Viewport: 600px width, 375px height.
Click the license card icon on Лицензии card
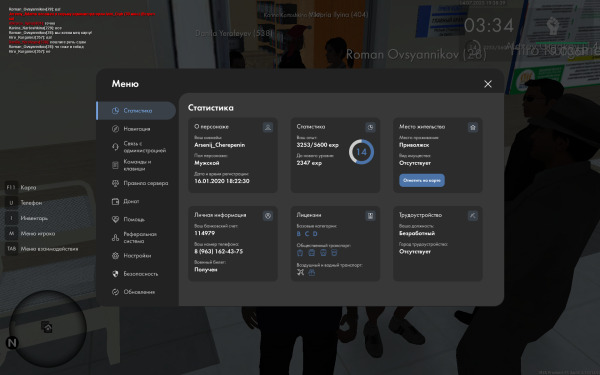[370, 216]
